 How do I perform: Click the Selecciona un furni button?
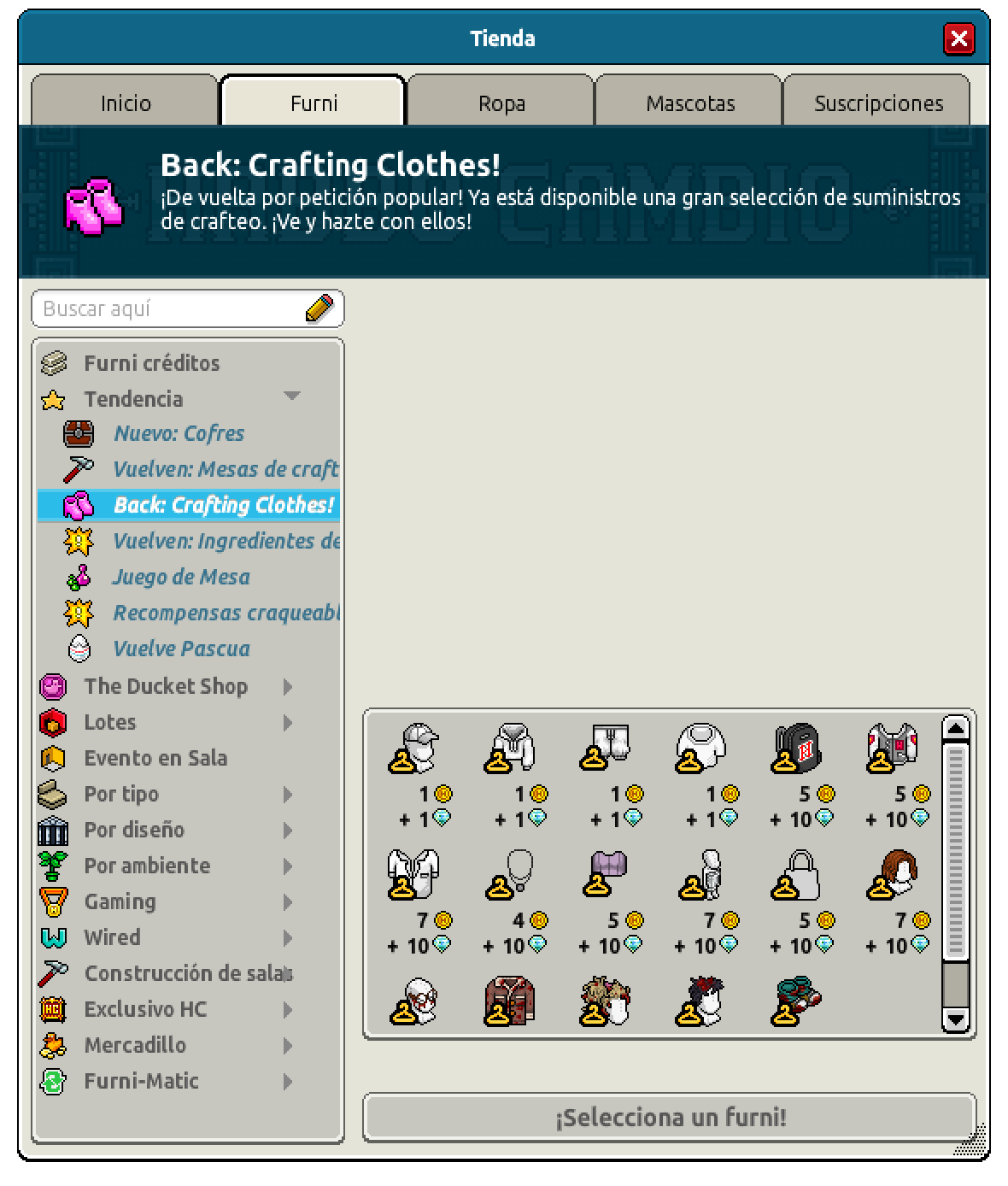pos(670,1117)
